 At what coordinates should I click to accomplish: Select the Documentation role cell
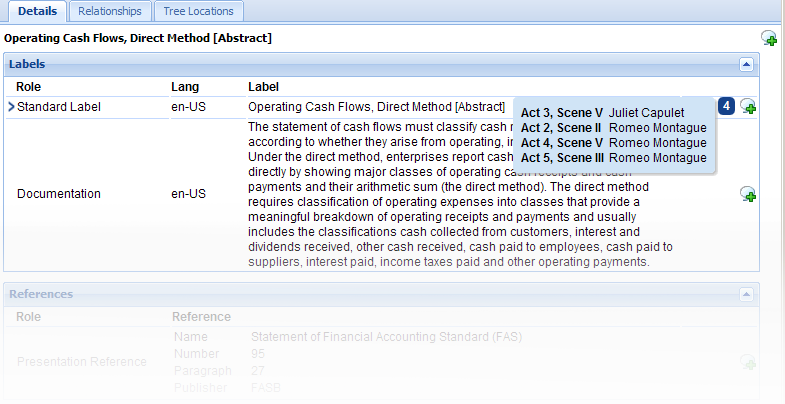point(59,194)
